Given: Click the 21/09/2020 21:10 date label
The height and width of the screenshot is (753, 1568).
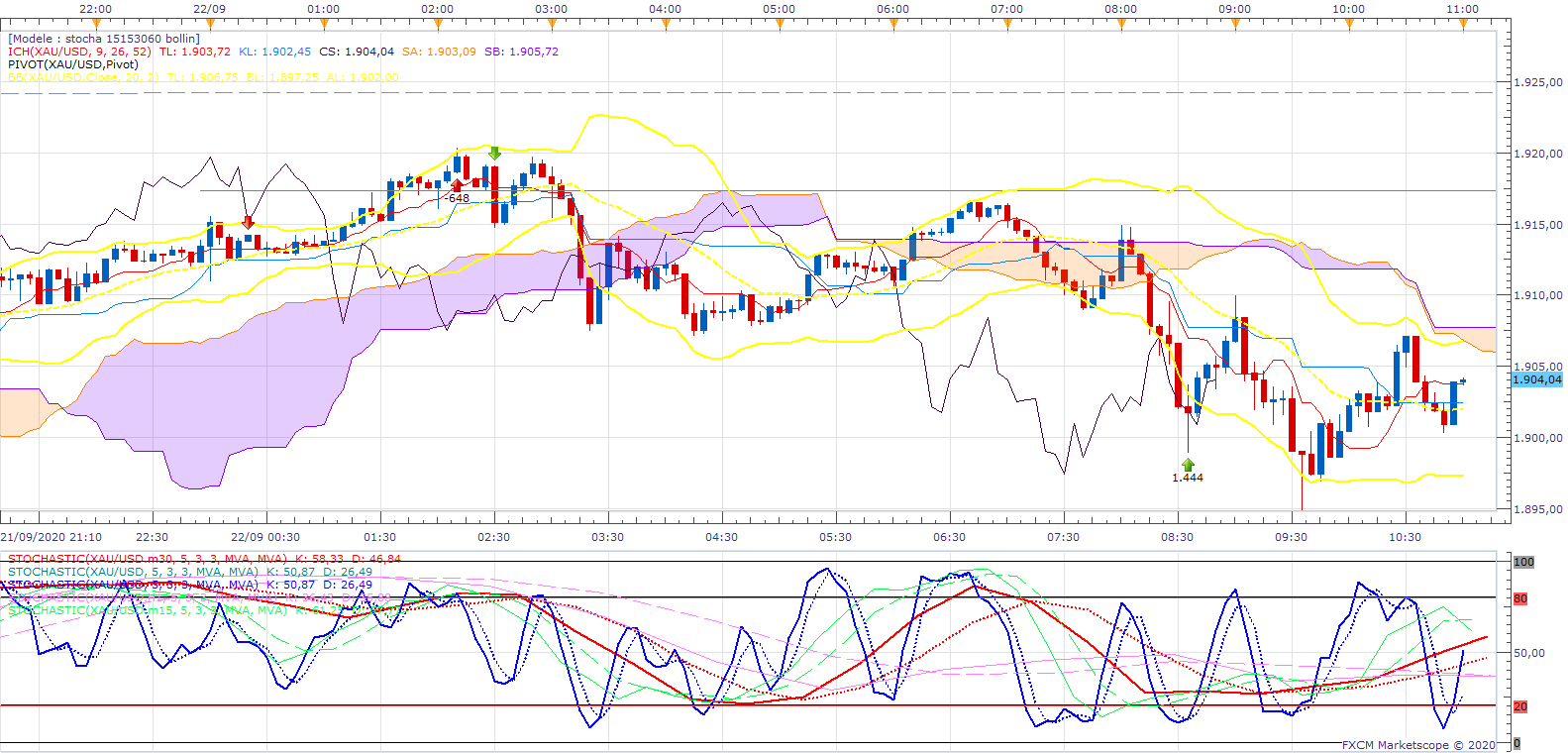Looking at the screenshot, I should [x=52, y=537].
